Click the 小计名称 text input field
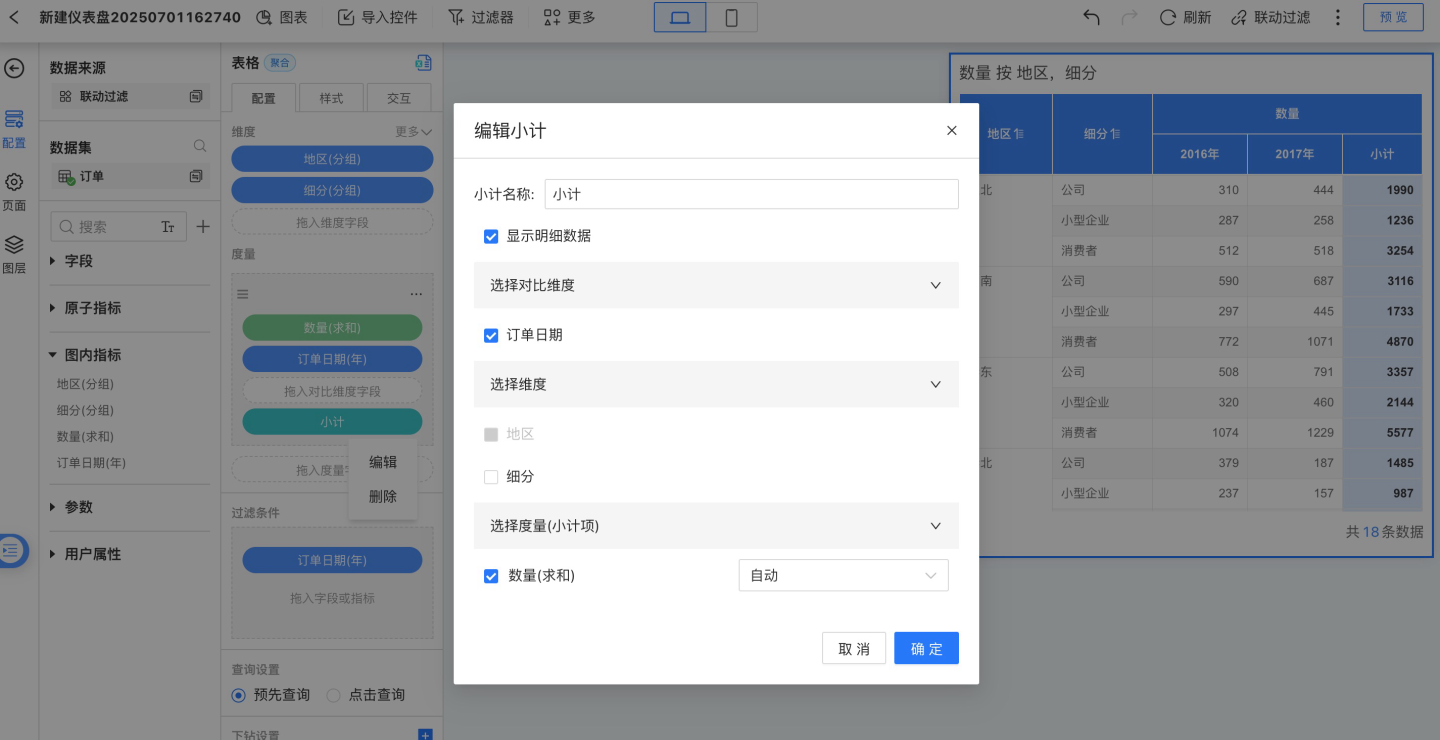This screenshot has width=1440, height=740. [751, 194]
